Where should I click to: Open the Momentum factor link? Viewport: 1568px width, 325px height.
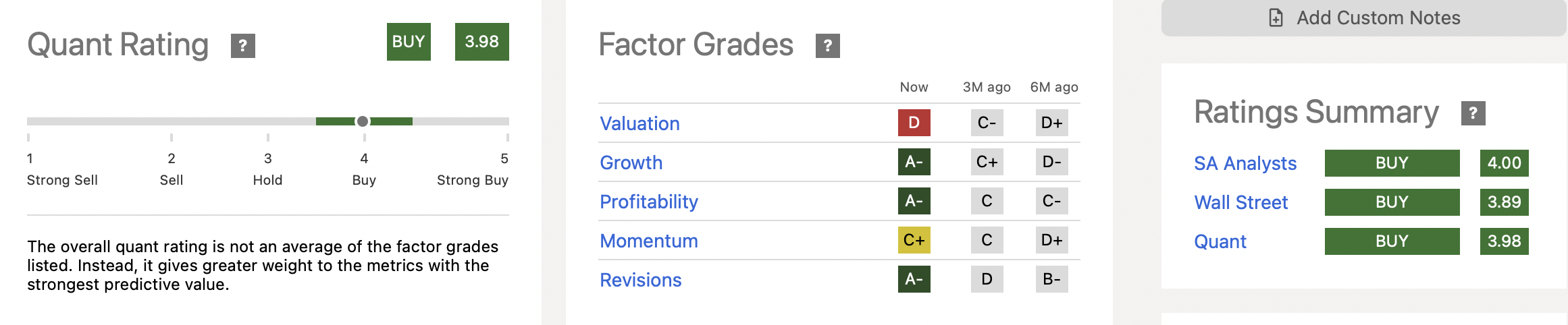648,241
